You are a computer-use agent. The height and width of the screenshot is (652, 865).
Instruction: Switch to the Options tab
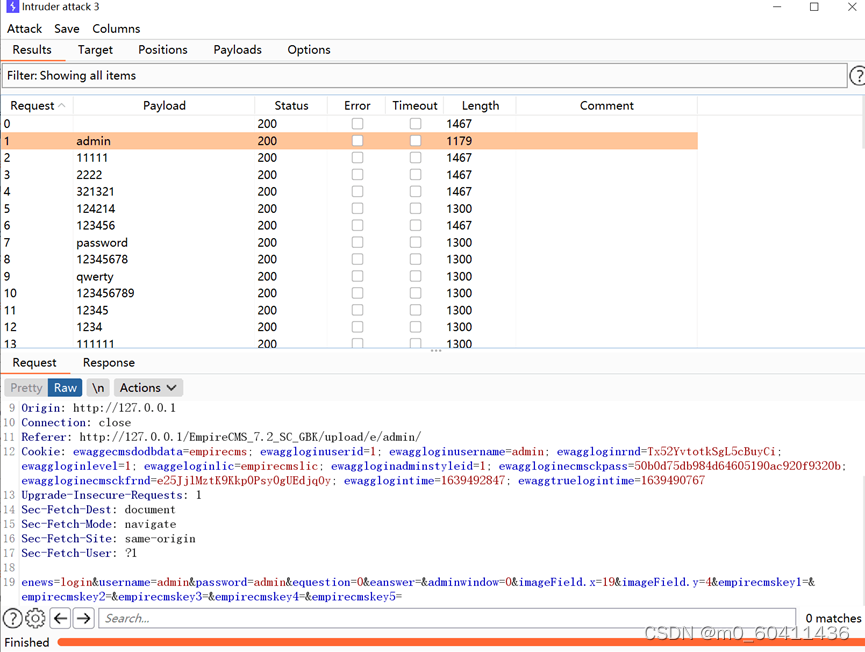point(309,50)
